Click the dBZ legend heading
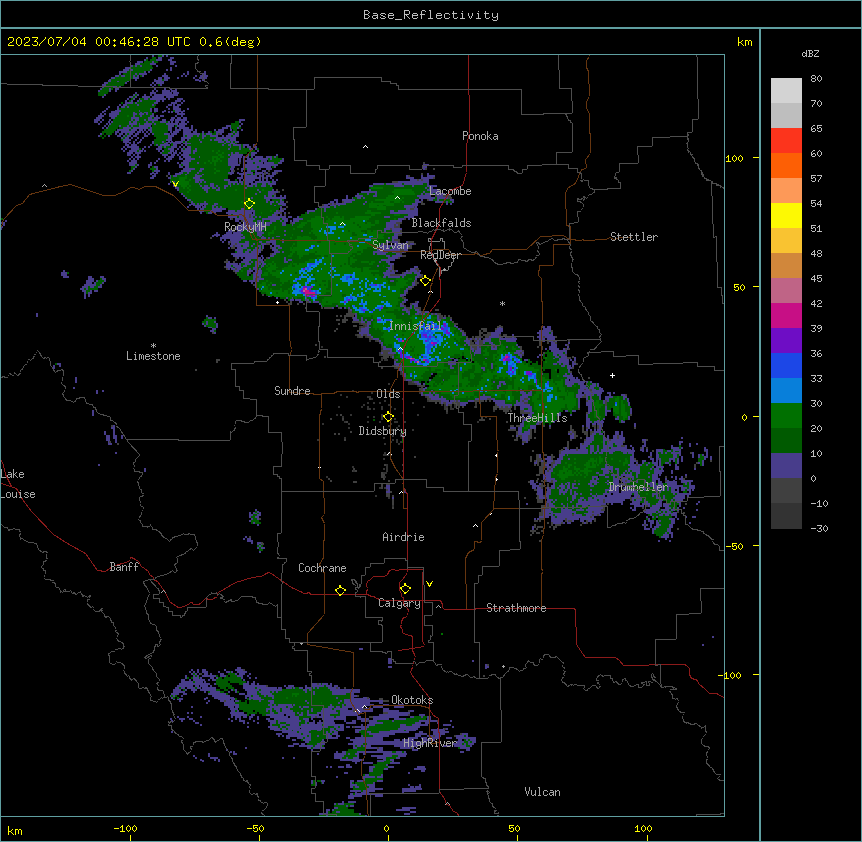Screen dimensions: 862x842 [810, 53]
